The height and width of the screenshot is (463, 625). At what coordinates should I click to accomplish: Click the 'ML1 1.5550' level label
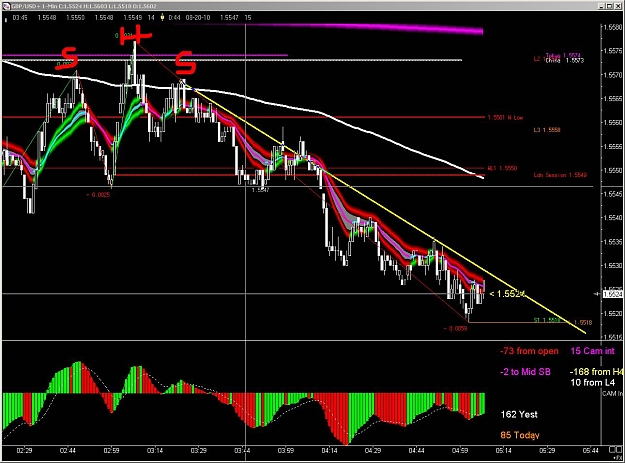click(502, 168)
